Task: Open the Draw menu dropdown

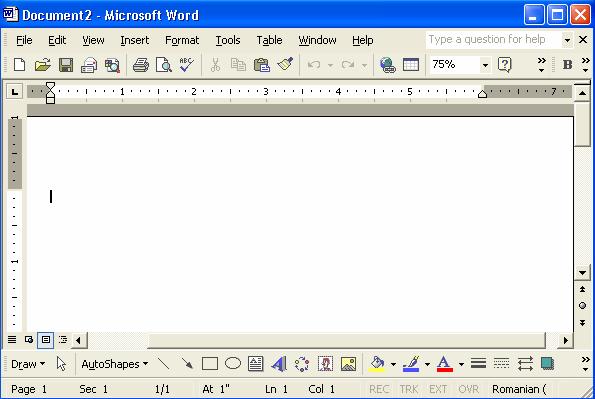Action: pos(28,364)
